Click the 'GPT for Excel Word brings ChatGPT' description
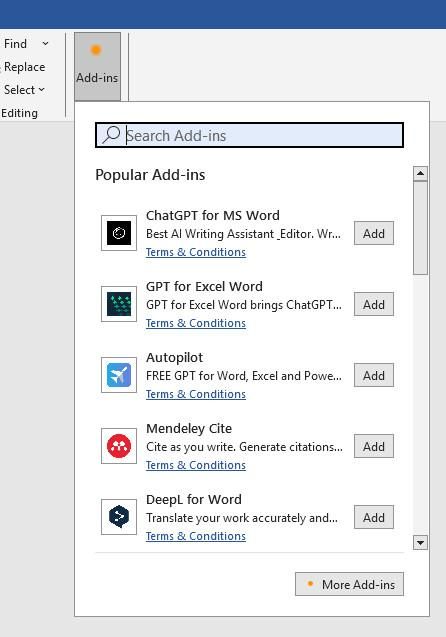Image resolution: width=446 pixels, height=637 pixels. click(x=244, y=305)
